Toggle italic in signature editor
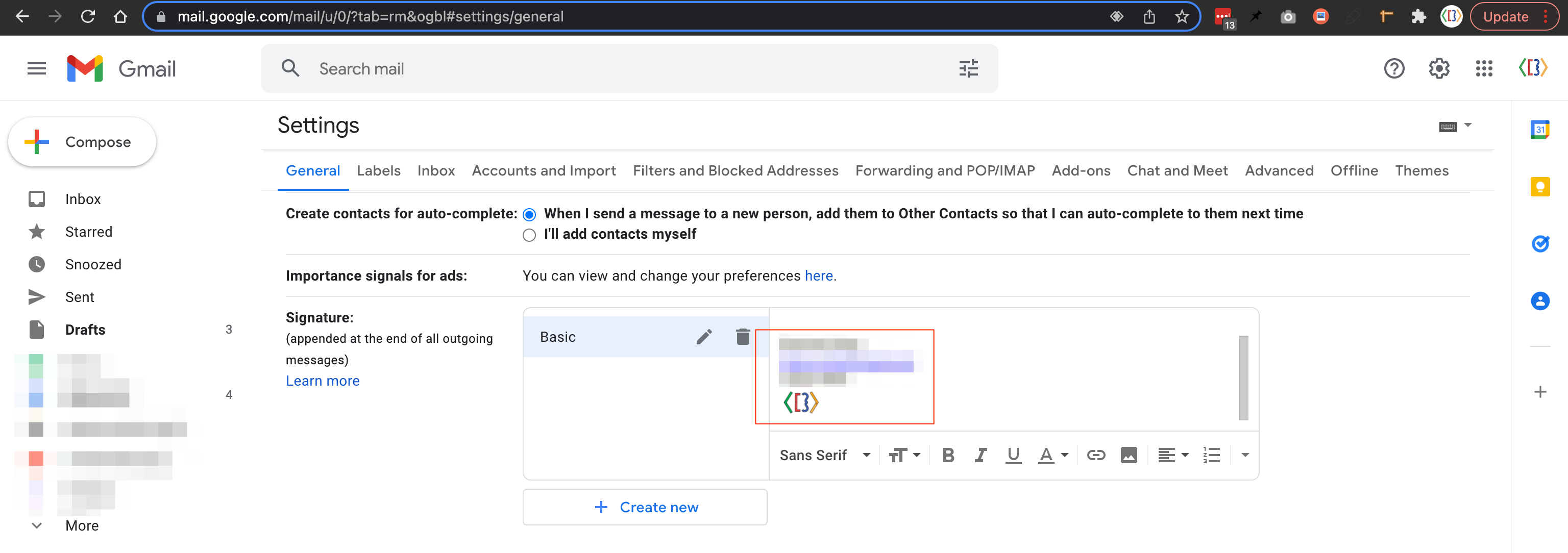 [981, 455]
